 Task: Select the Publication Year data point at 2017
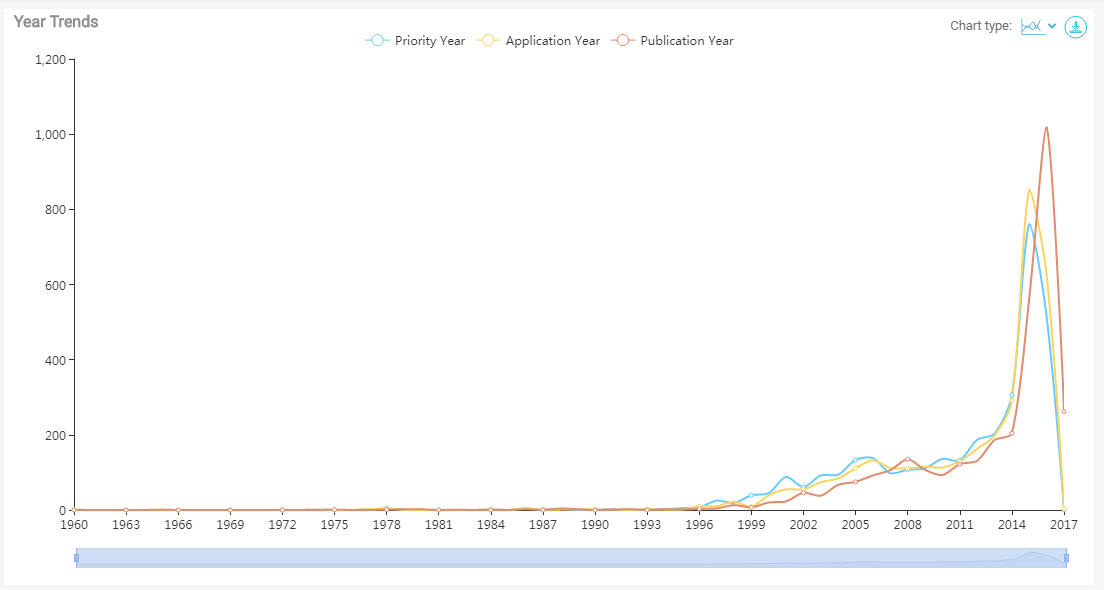[1063, 411]
